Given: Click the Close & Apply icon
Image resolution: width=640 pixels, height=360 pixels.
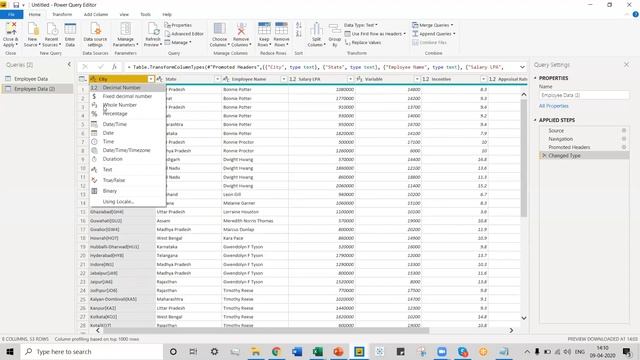Looking at the screenshot, I should pyautogui.click(x=11, y=29).
